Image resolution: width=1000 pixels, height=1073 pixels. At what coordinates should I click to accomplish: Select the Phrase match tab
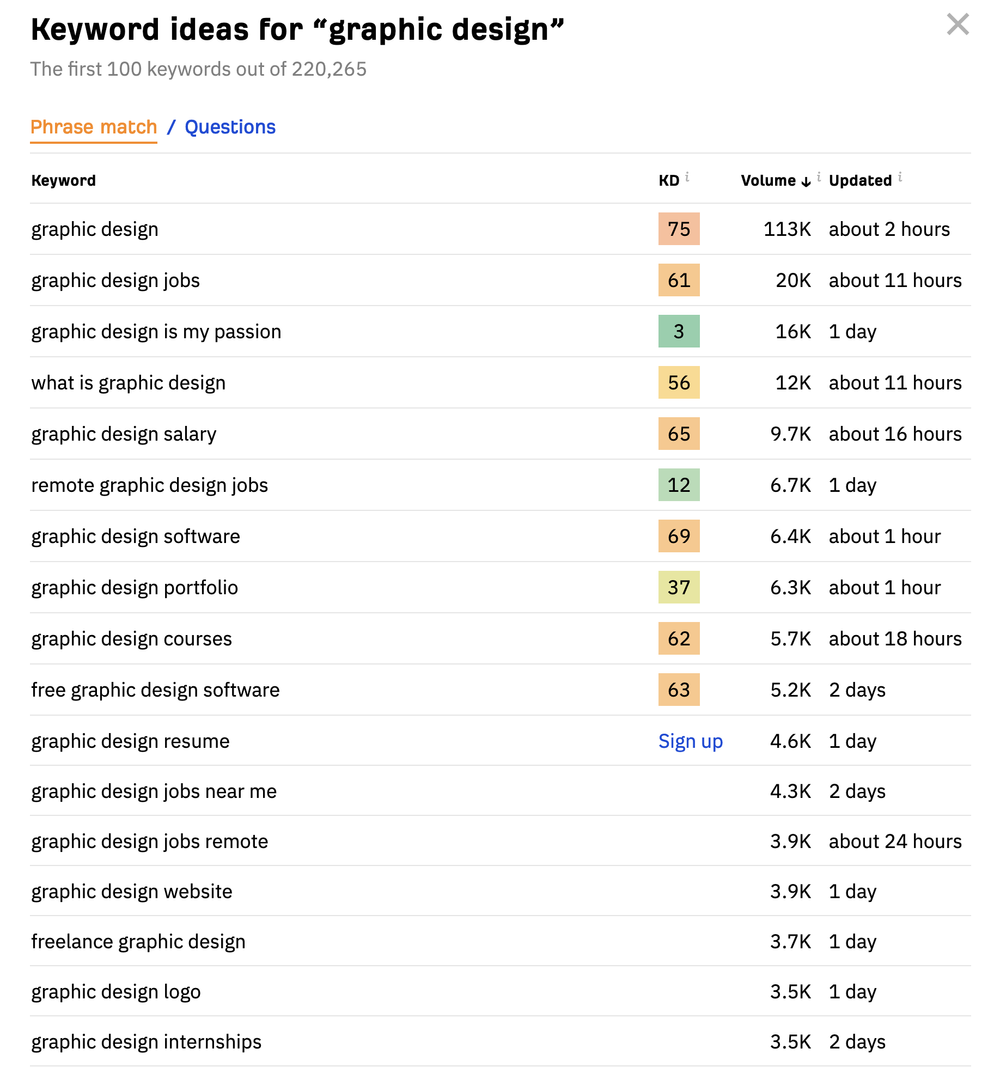point(94,127)
